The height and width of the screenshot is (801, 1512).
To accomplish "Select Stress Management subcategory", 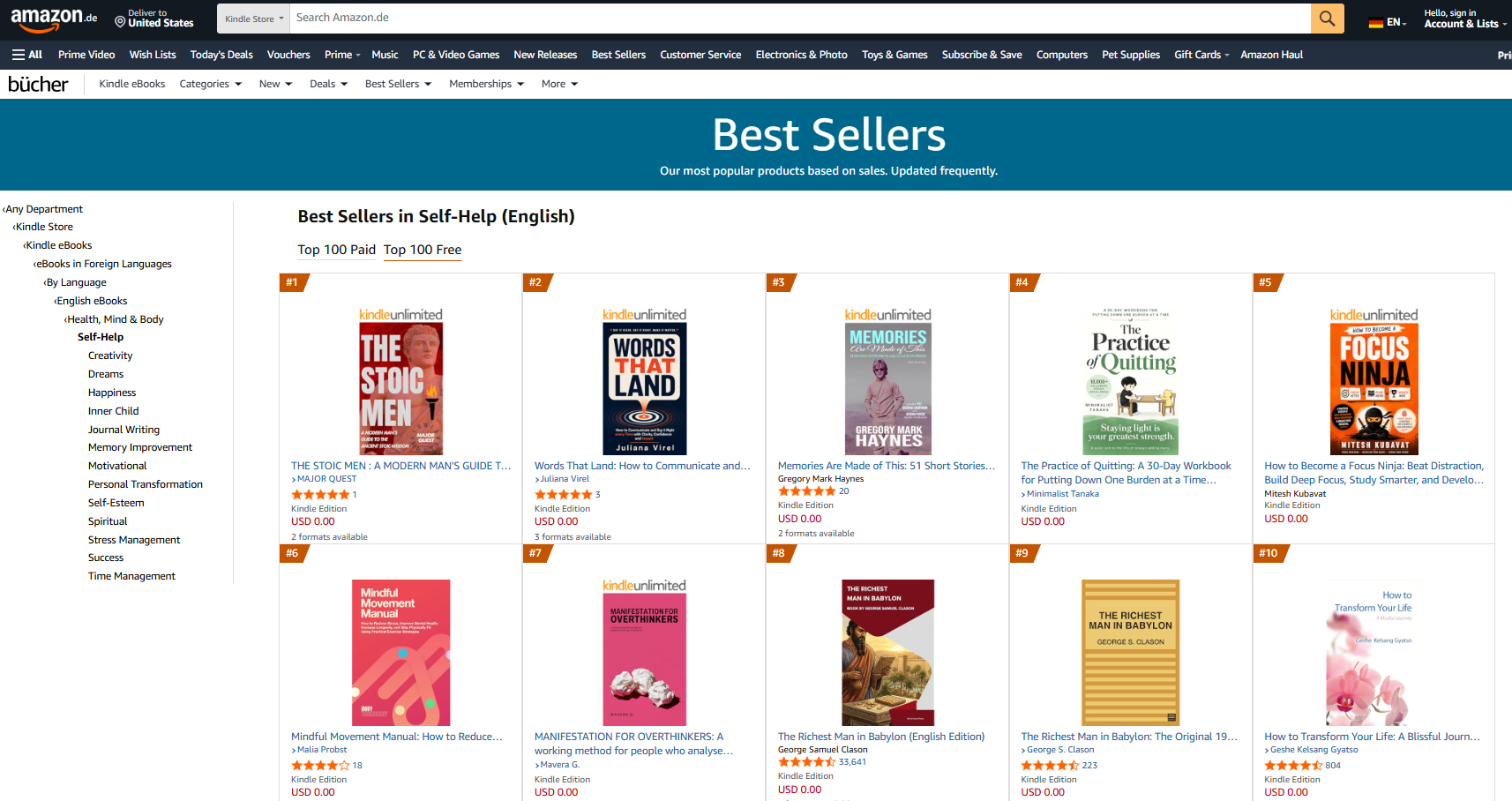I will tap(134, 540).
